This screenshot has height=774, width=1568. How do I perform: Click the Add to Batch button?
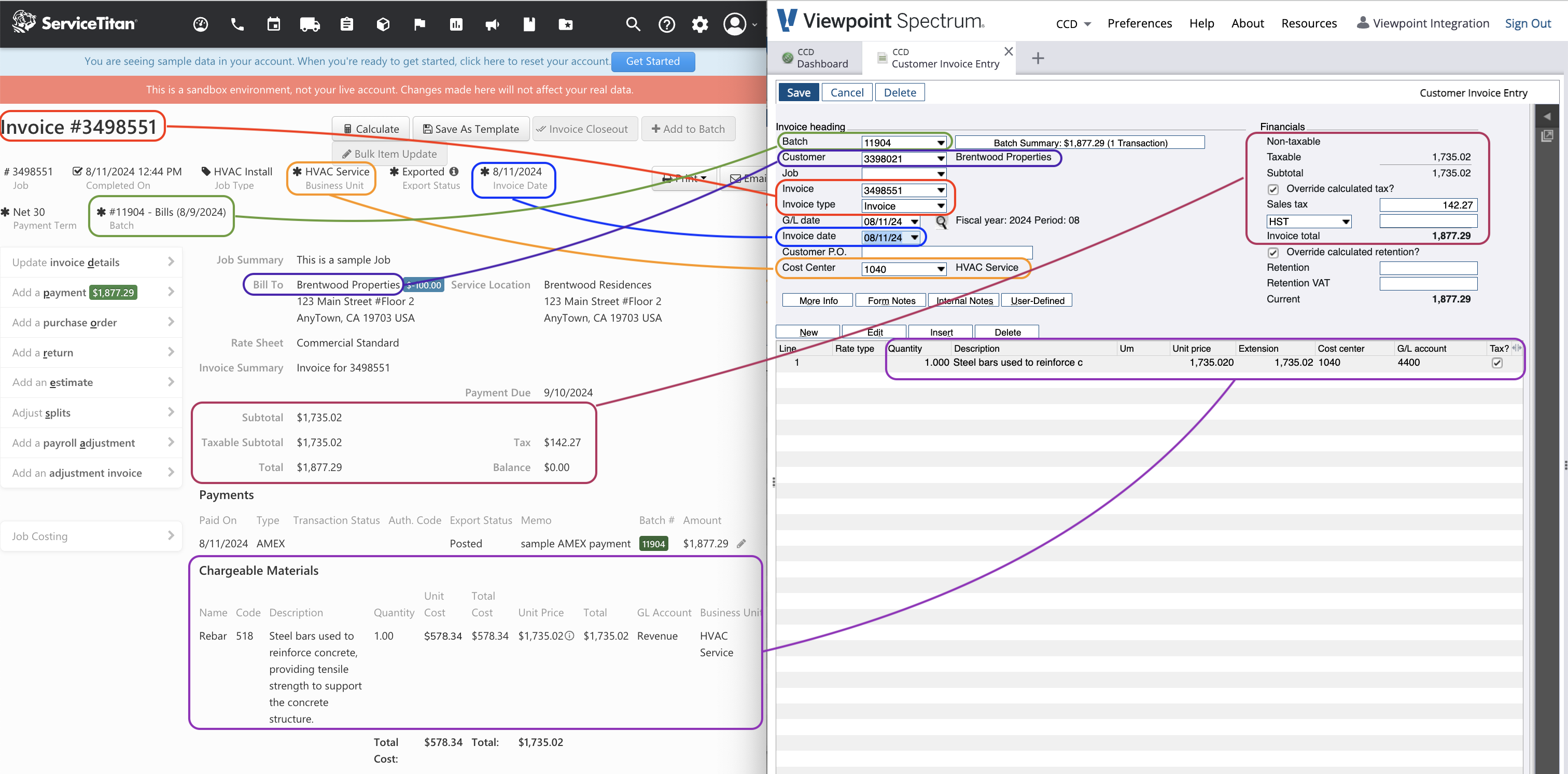(688, 129)
